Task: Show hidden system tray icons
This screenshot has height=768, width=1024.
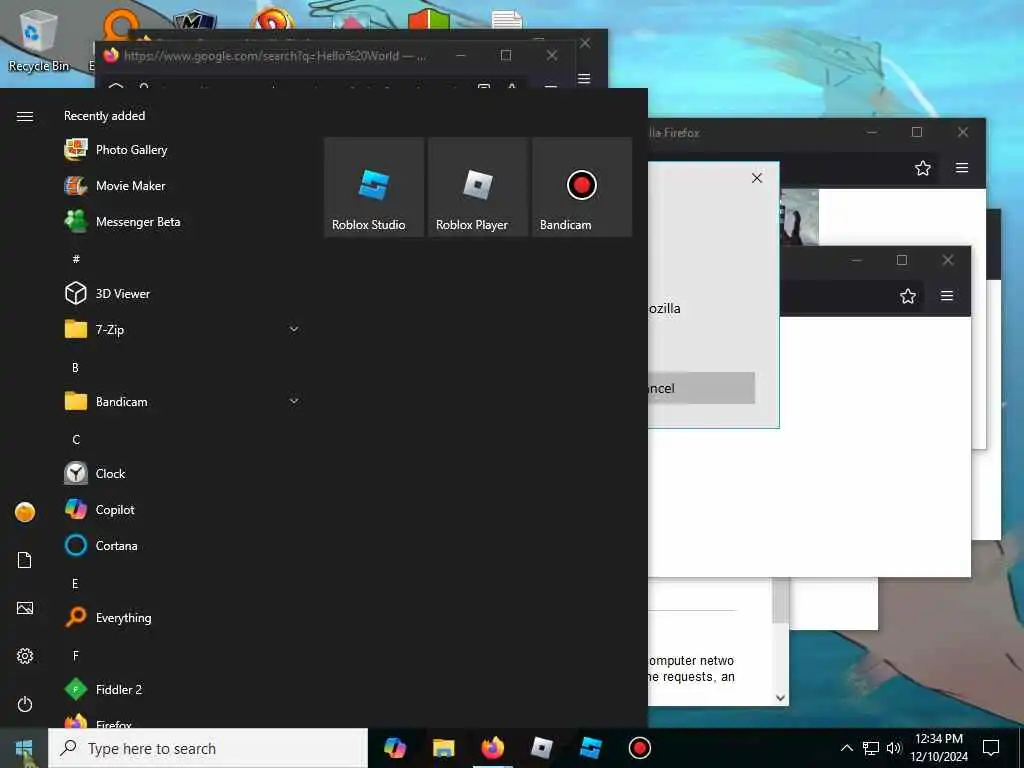Action: click(x=846, y=748)
